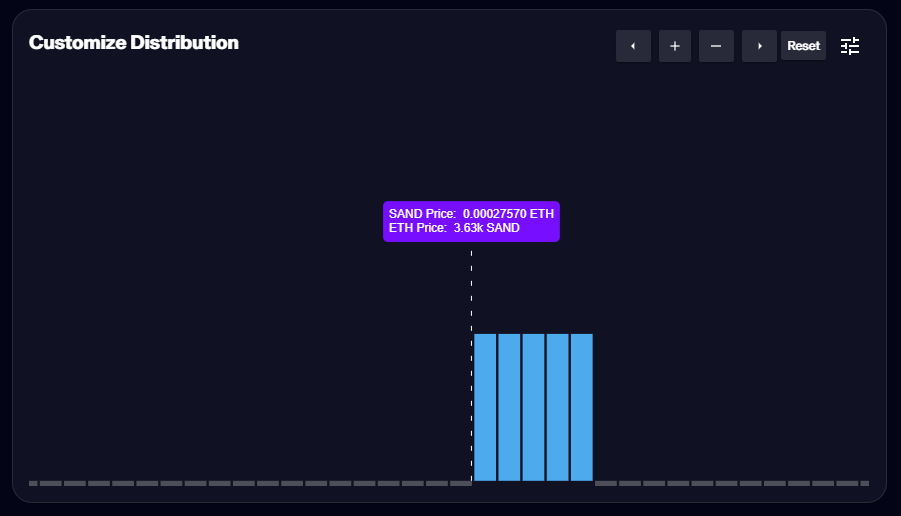Click the ETH Price 3.63k SAND text
The image size is (901, 516).
click(454, 228)
